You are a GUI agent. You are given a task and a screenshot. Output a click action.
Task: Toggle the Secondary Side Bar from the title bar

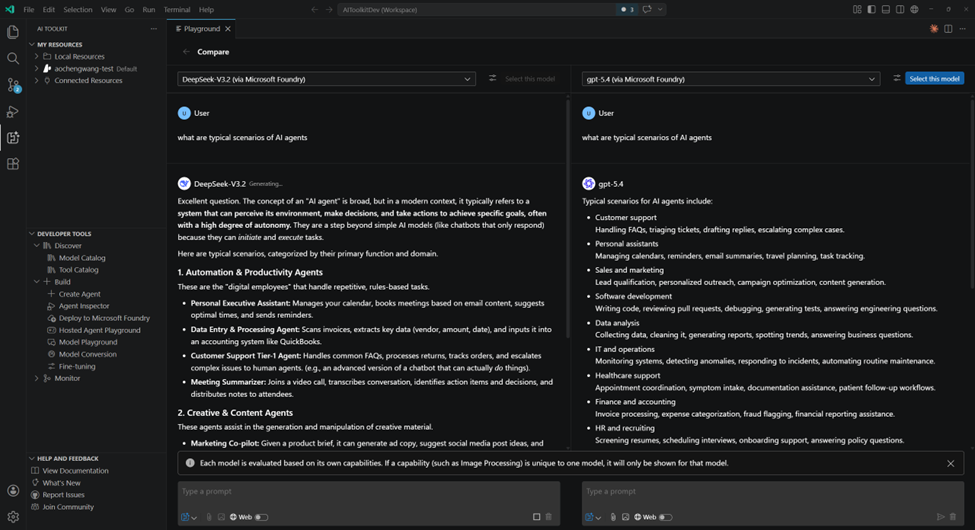click(900, 9)
